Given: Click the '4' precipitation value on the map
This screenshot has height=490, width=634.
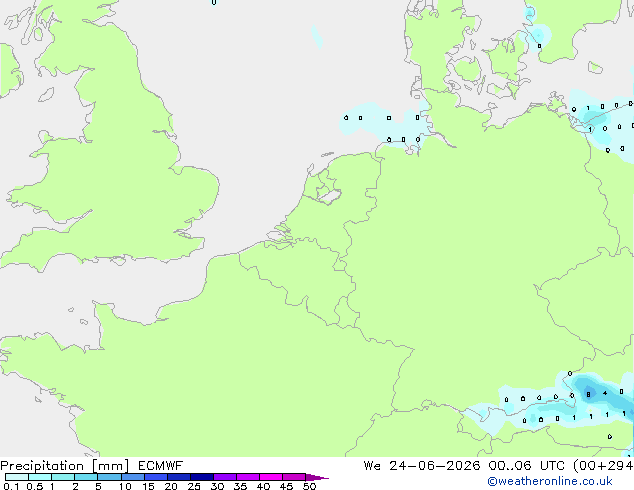Looking at the screenshot, I should (605, 393).
